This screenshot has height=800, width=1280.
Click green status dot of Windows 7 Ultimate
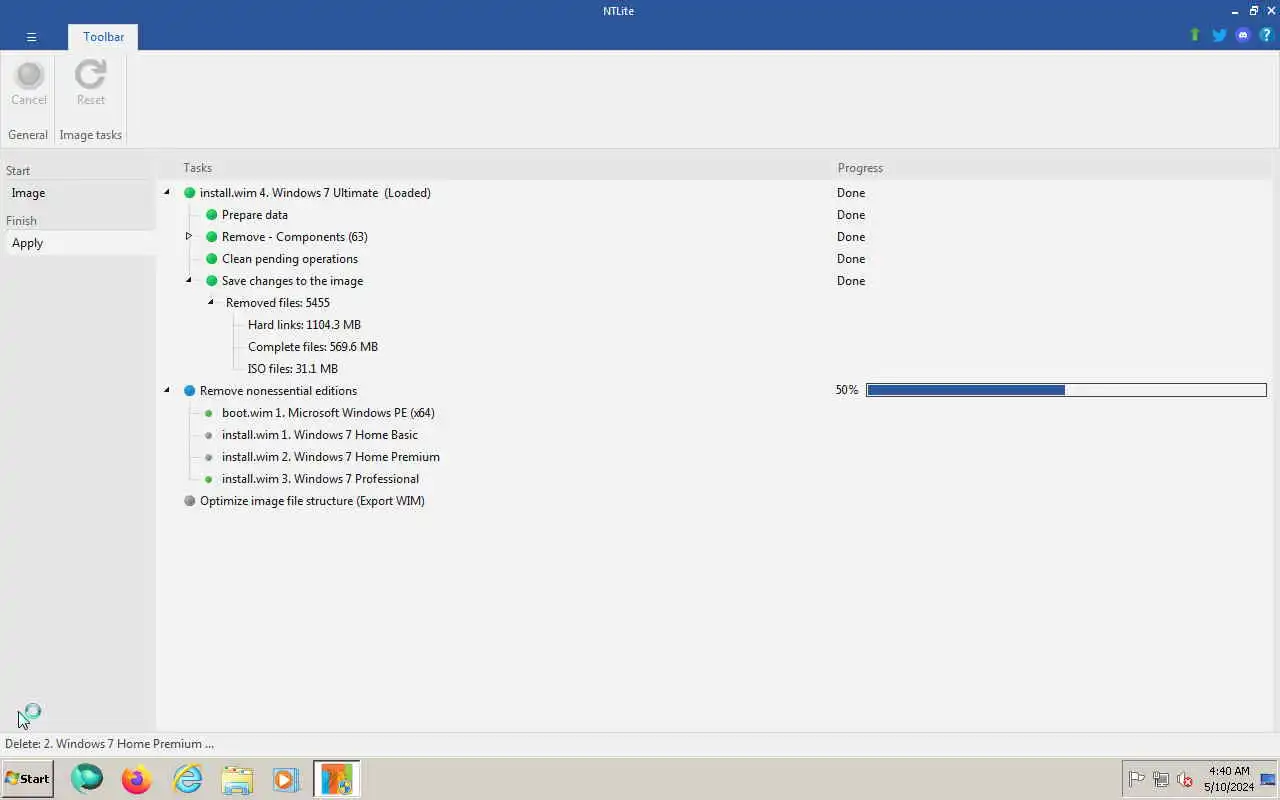click(189, 193)
